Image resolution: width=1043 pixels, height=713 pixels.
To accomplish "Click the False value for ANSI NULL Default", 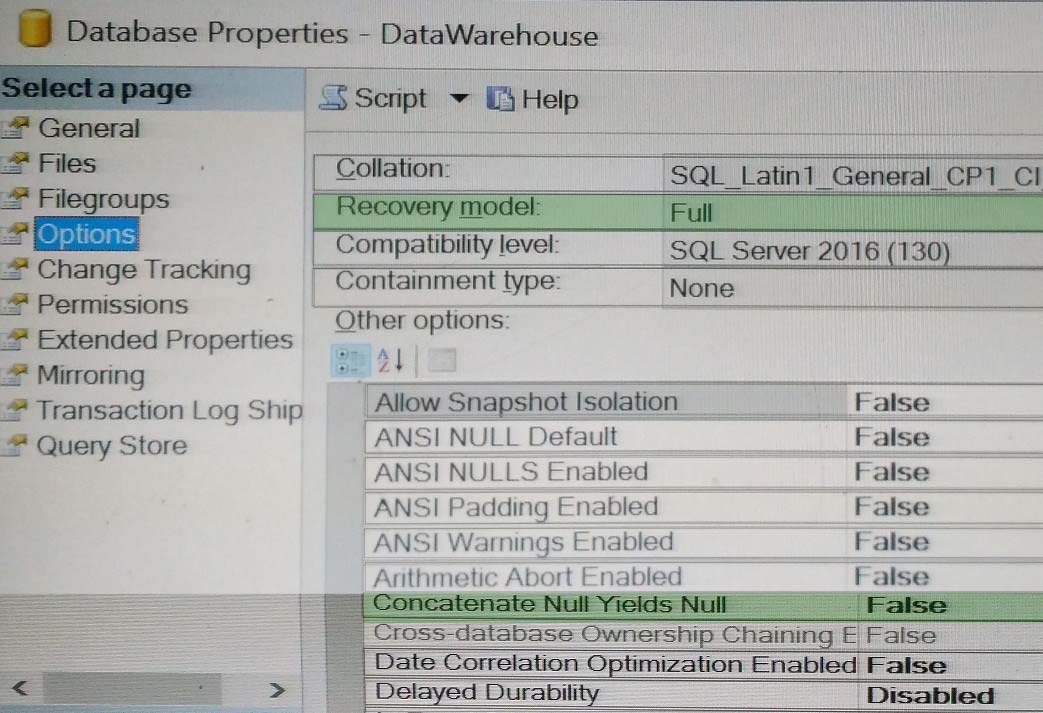I will tap(892, 437).
